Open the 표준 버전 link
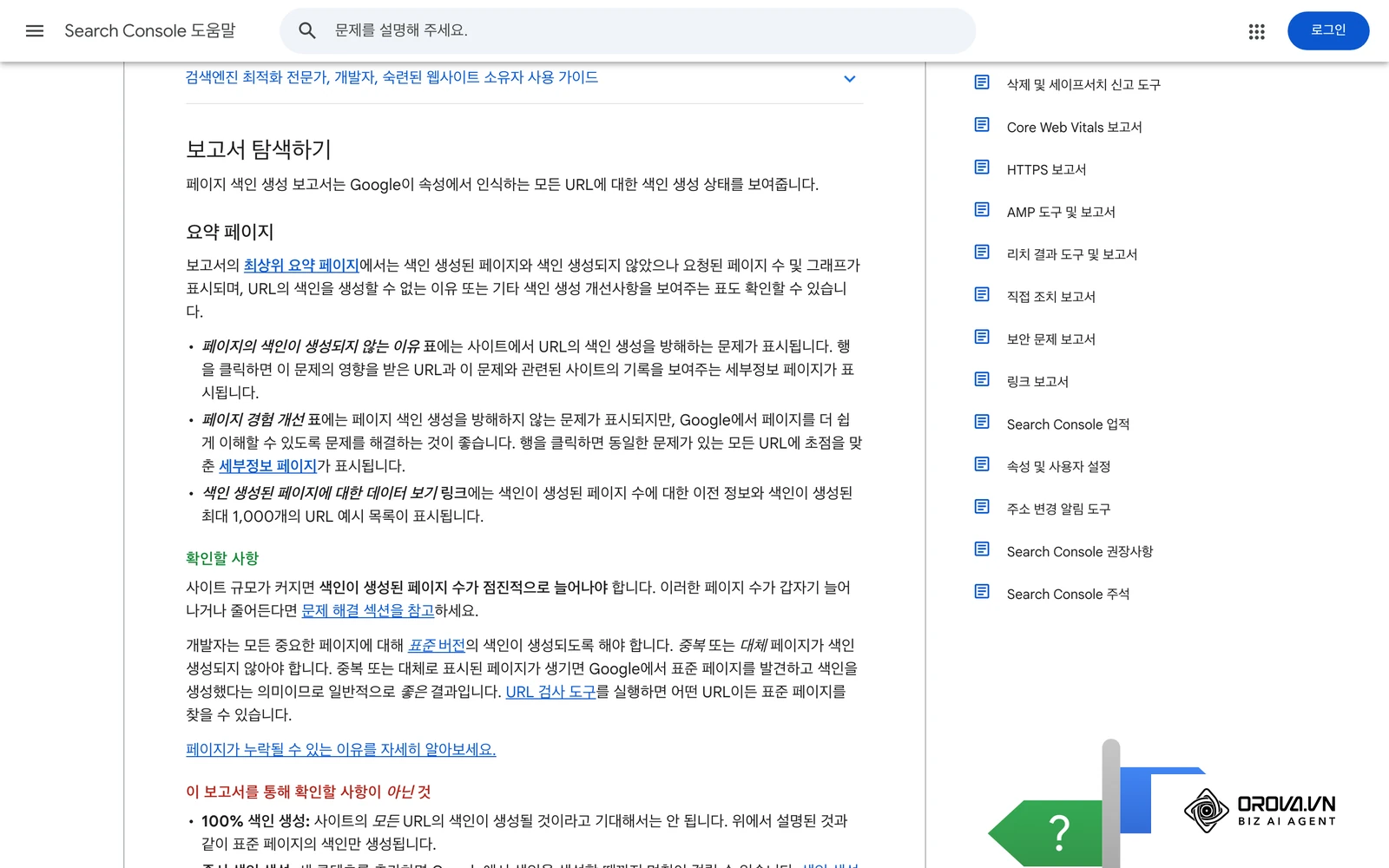Image resolution: width=1389 pixels, height=868 pixels. [x=437, y=646]
